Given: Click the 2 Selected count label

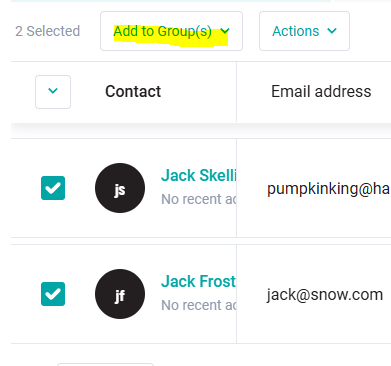Looking at the screenshot, I should [x=48, y=31].
